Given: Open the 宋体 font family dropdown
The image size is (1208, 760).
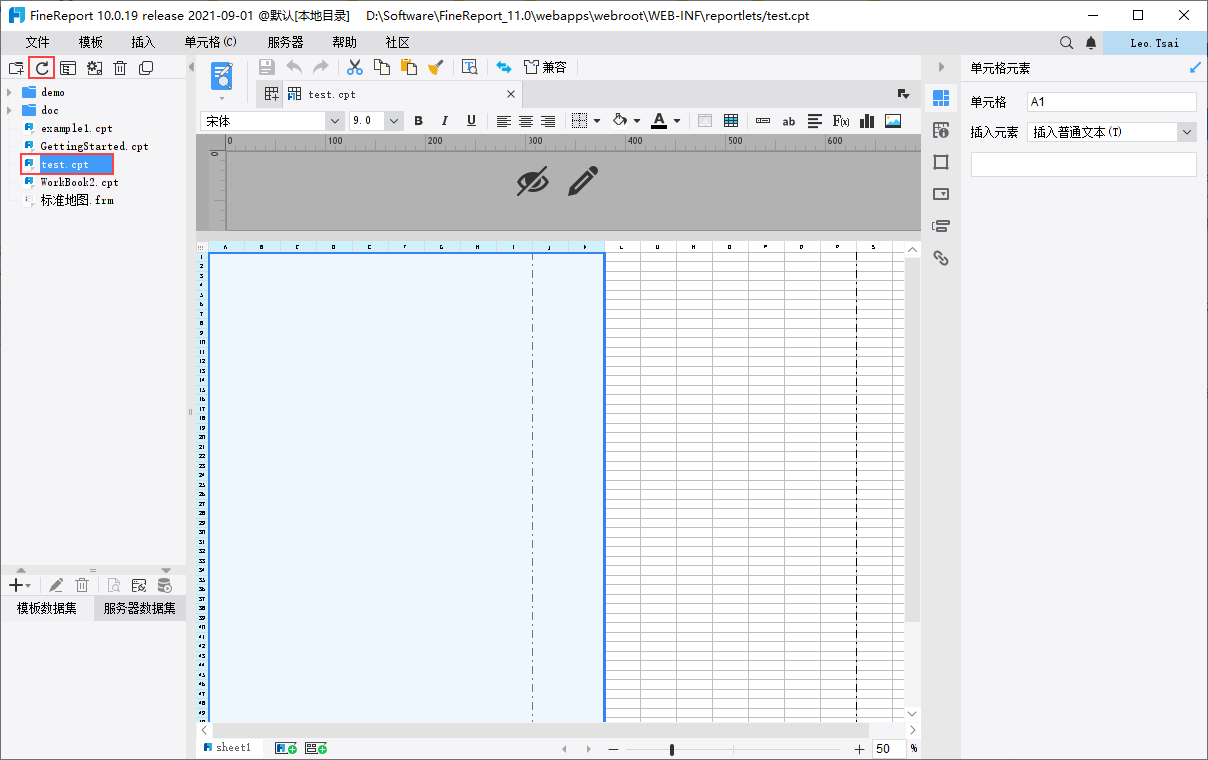Looking at the screenshot, I should coord(334,121).
